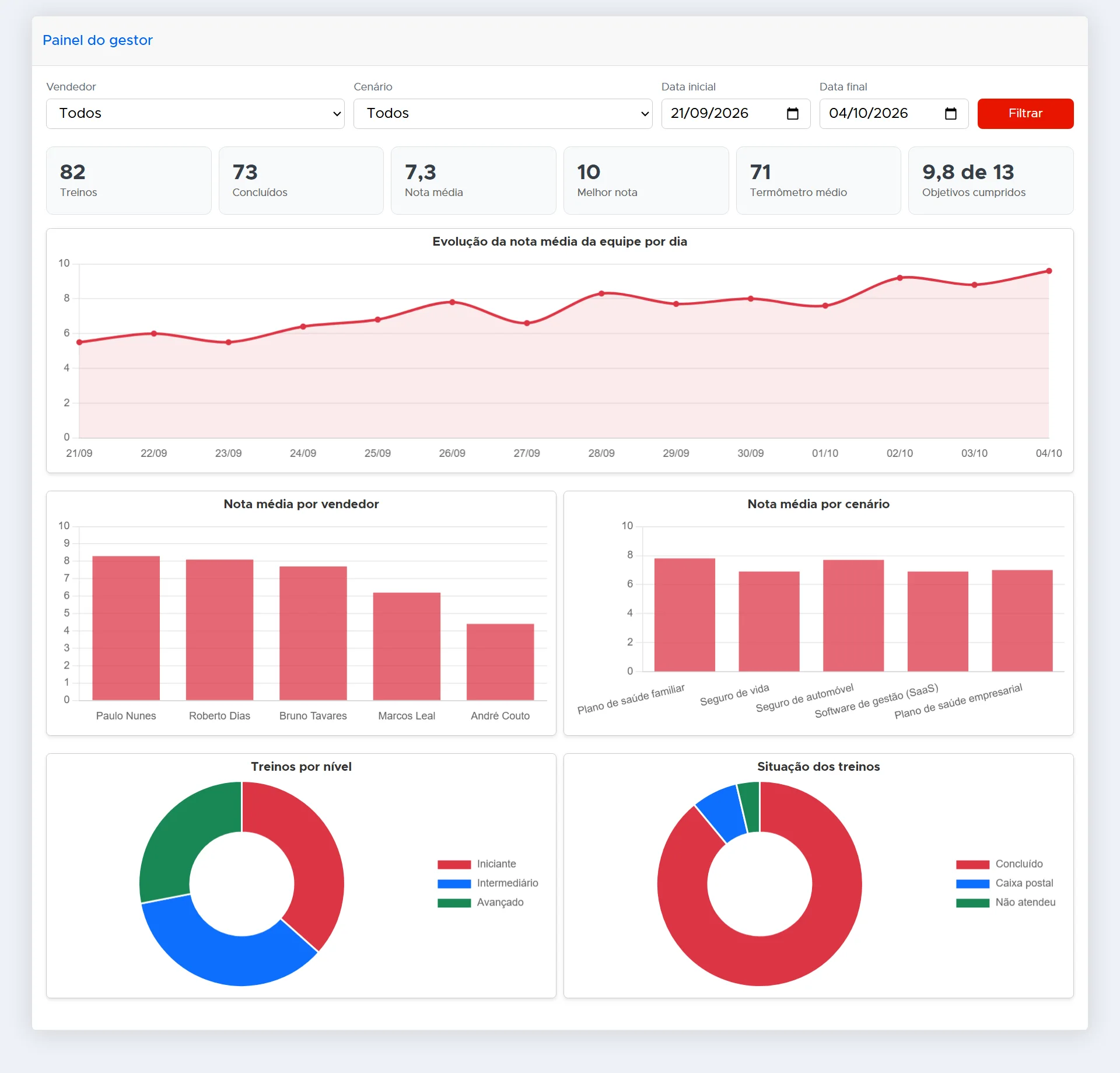Click the 71 Termômetro médio card
This screenshot has width=1120, height=1073.
(818, 180)
